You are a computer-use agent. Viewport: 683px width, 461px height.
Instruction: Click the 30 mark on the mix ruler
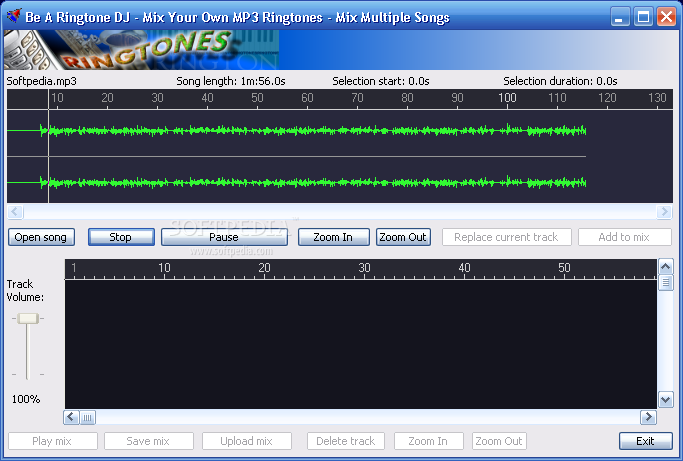[364, 268]
